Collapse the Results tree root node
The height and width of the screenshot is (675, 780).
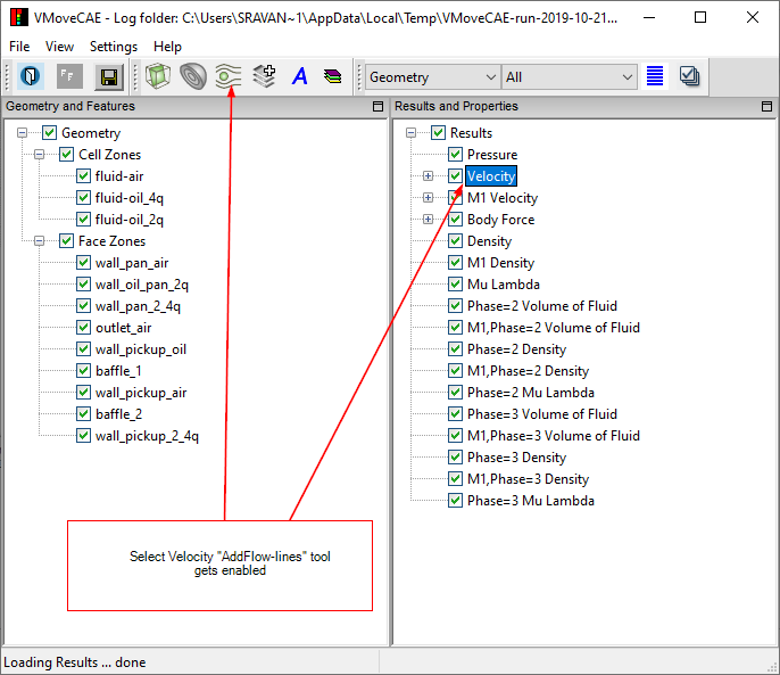(411, 133)
